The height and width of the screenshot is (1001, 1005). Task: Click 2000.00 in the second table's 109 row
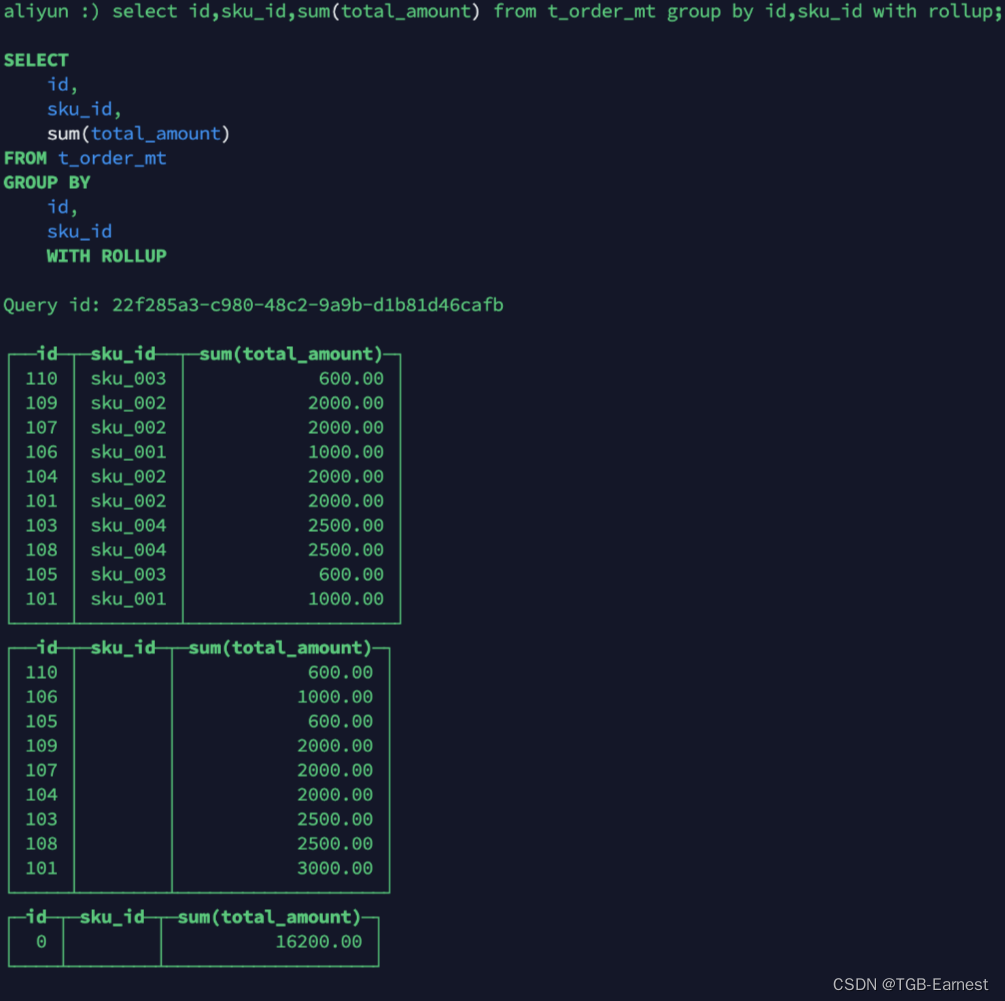click(x=335, y=746)
